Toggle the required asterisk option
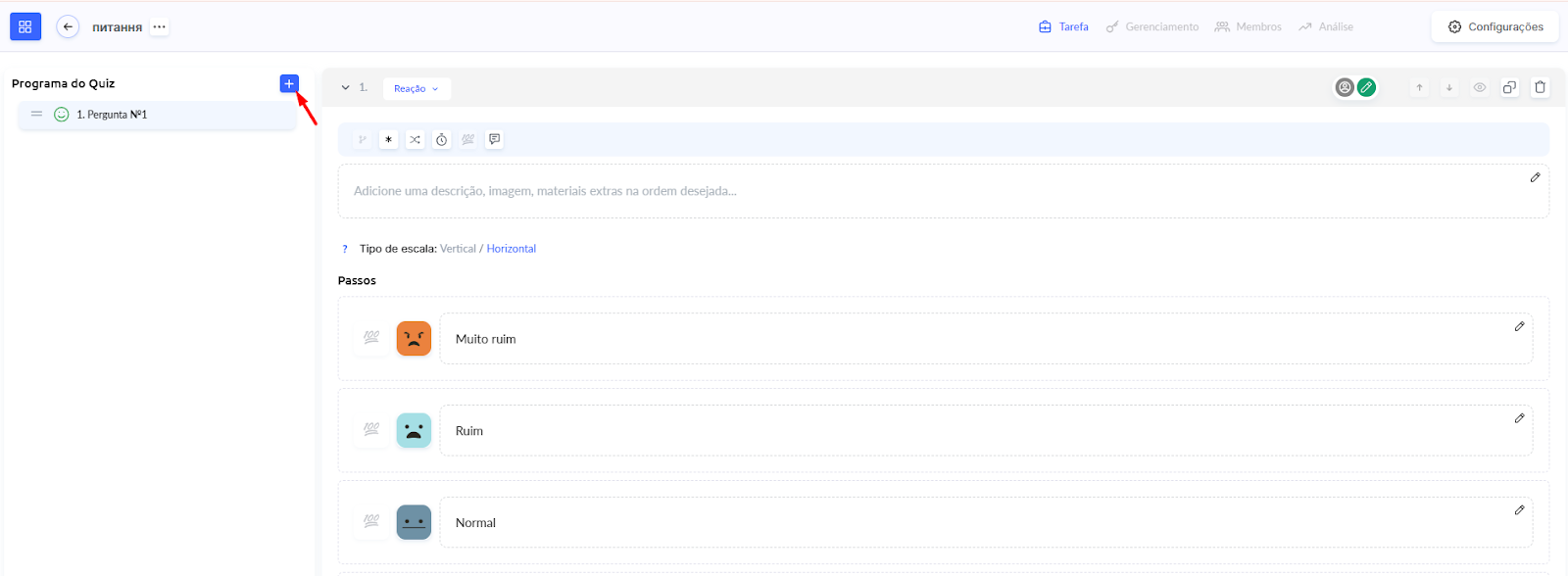Viewport: 1568px width, 576px height. click(389, 140)
